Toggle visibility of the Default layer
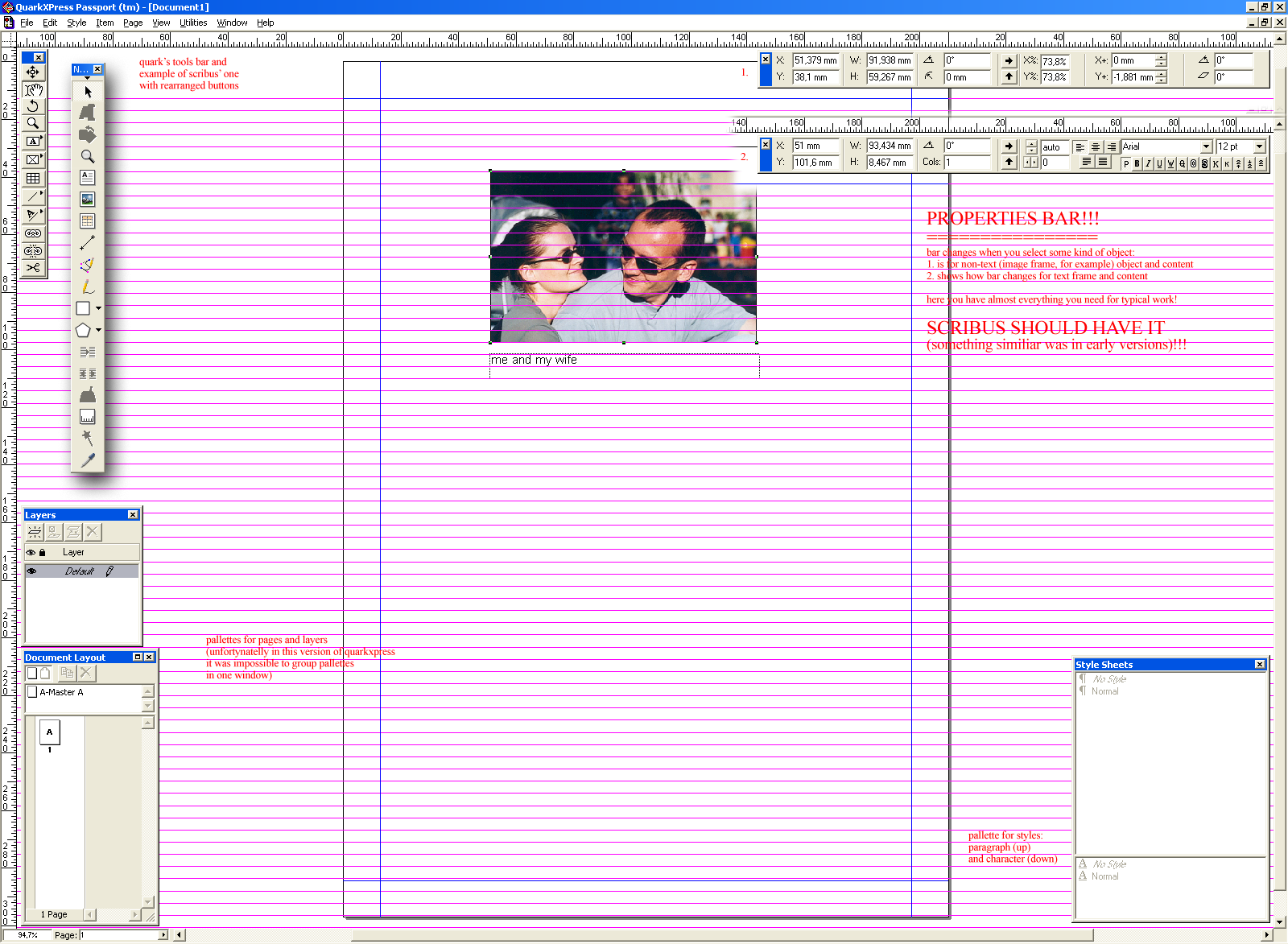The width and height of the screenshot is (1288, 944). click(x=31, y=571)
